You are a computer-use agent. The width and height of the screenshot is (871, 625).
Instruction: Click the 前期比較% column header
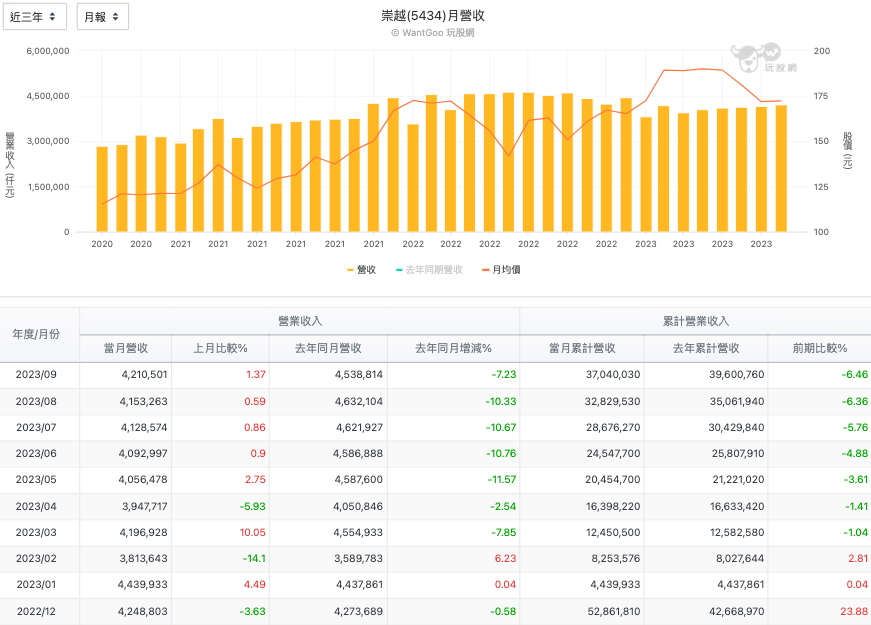(x=819, y=348)
